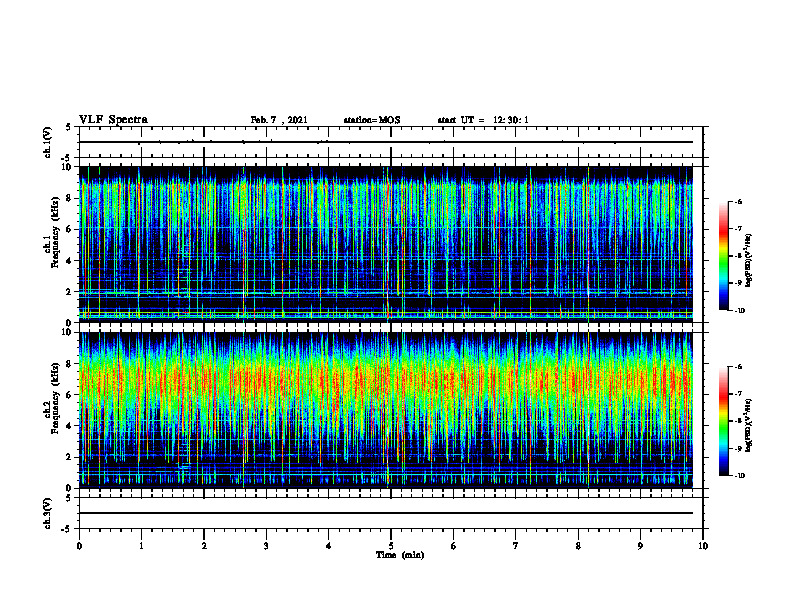Click the "ch.1(V)" waveform axis label
Image resolution: width=792 pixels, height=612 pixels.
click(x=48, y=142)
